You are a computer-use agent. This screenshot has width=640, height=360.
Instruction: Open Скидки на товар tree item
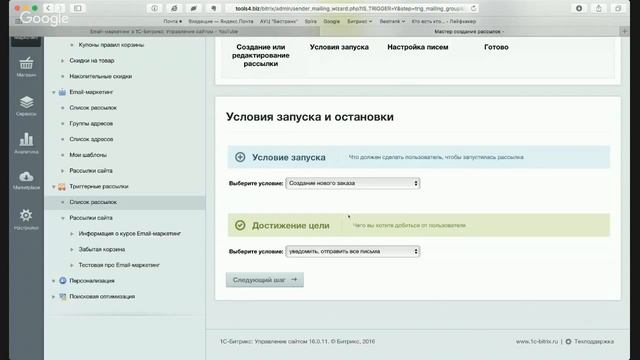pos(91,61)
